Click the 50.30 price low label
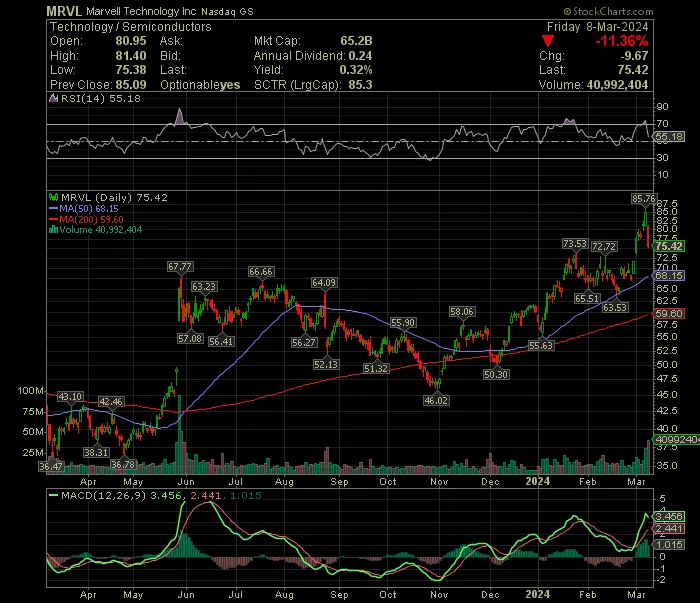 [x=496, y=374]
